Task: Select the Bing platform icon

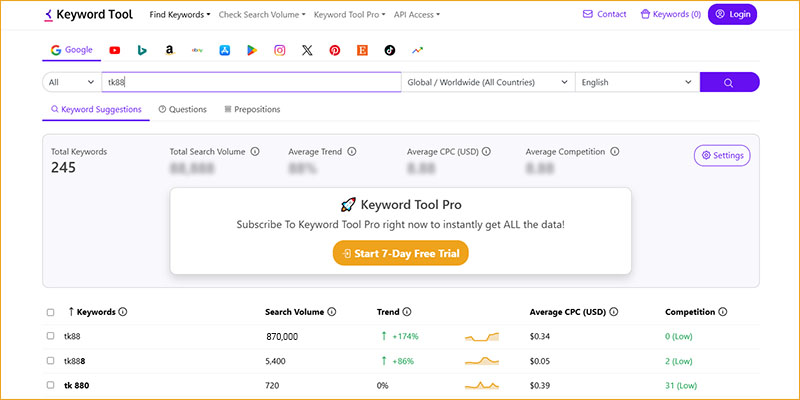Action: tap(142, 50)
